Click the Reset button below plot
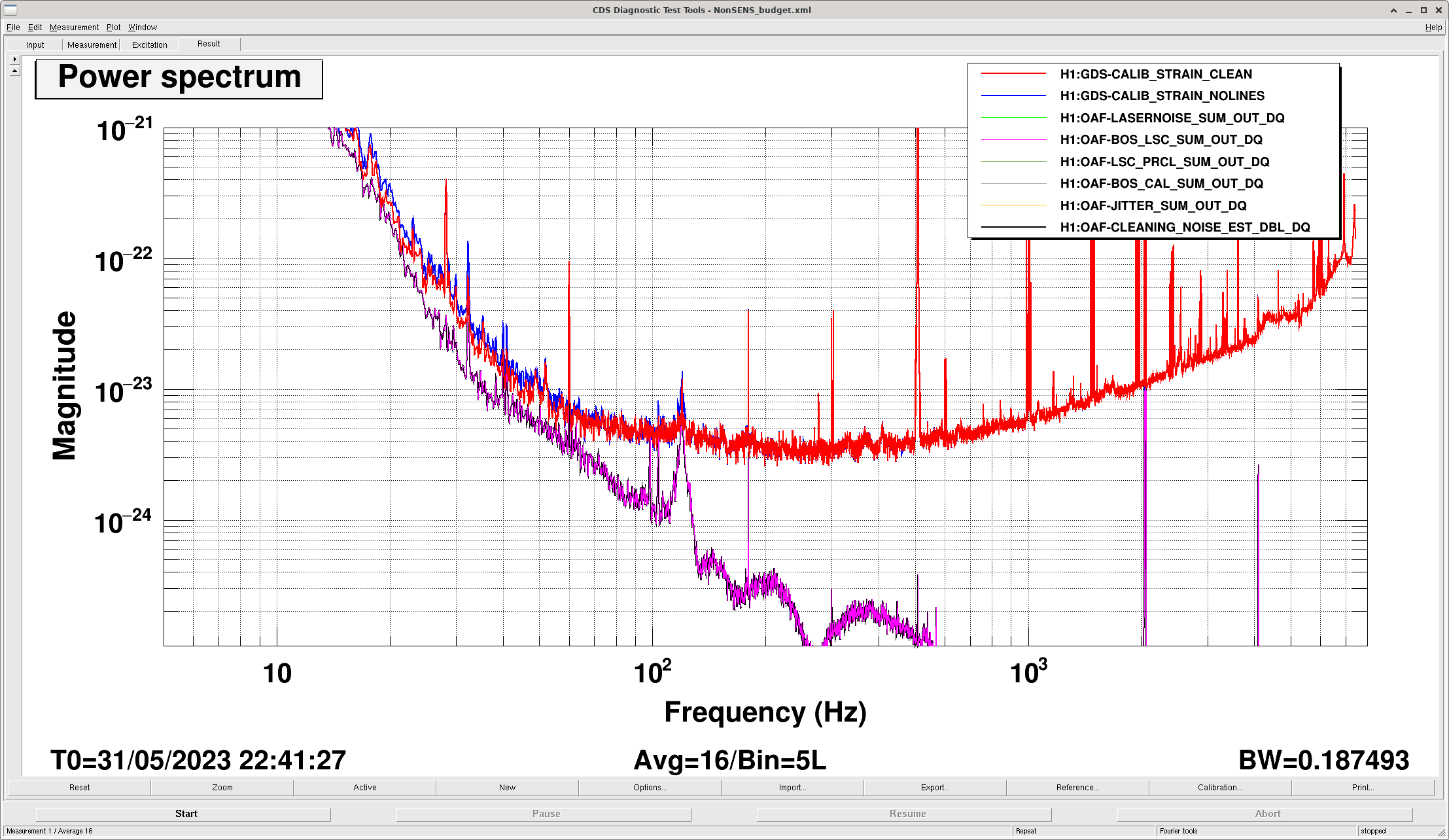Viewport: 1449px width, 840px height. click(x=79, y=788)
